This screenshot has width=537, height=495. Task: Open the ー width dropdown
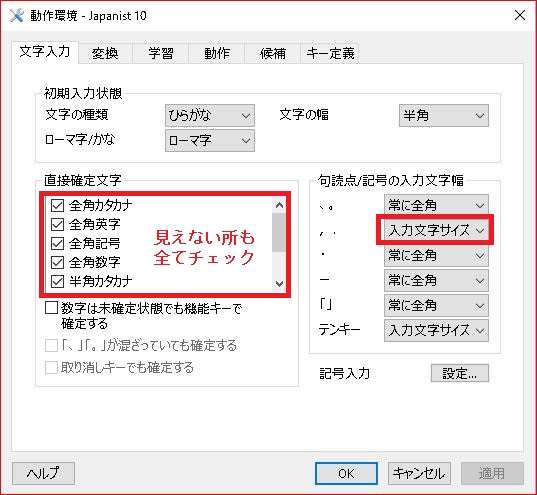coord(436,281)
